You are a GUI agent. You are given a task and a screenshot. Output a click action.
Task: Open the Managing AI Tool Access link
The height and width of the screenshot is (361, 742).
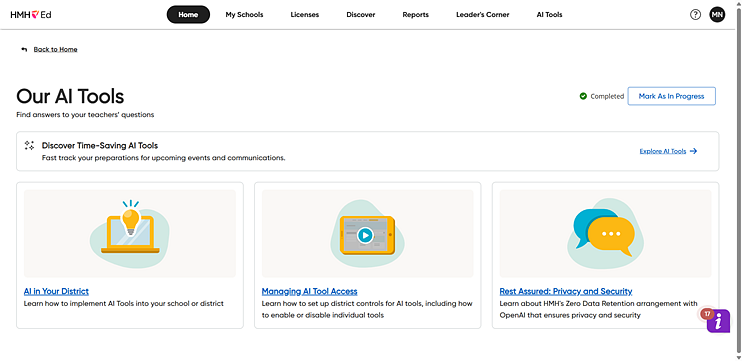coord(309,291)
